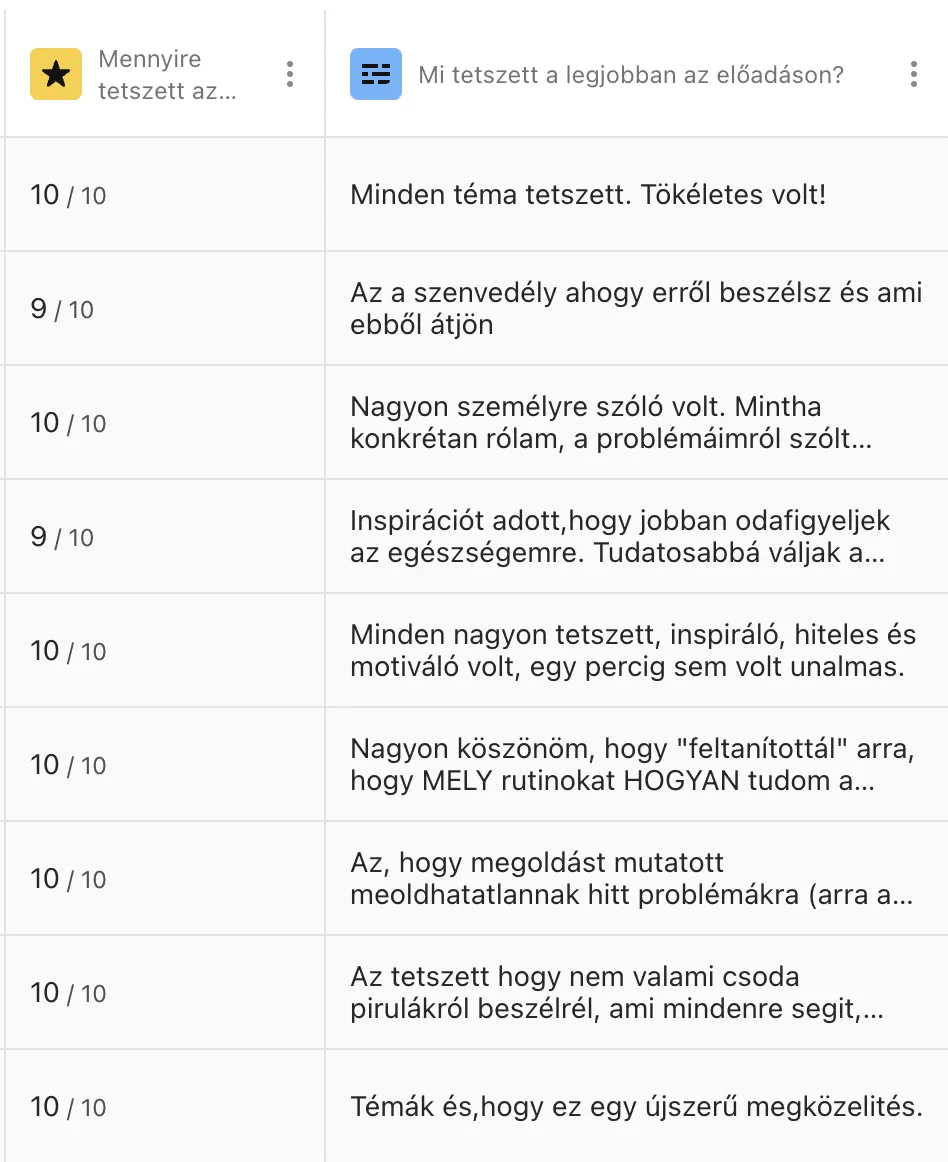Click the yellow star rating column icon
Screen dimensions: 948x1162
click(x=56, y=74)
